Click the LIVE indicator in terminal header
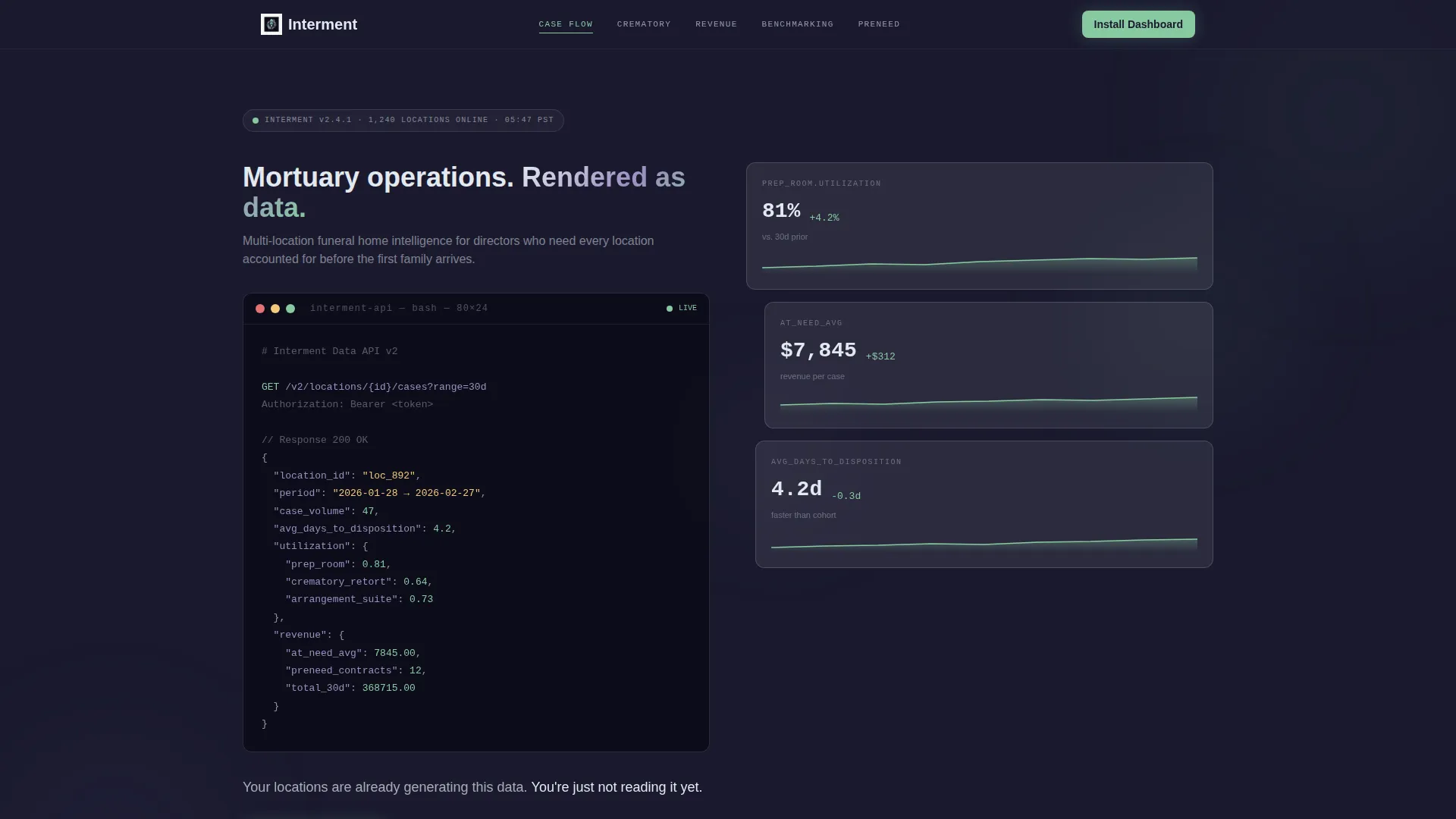 click(682, 309)
